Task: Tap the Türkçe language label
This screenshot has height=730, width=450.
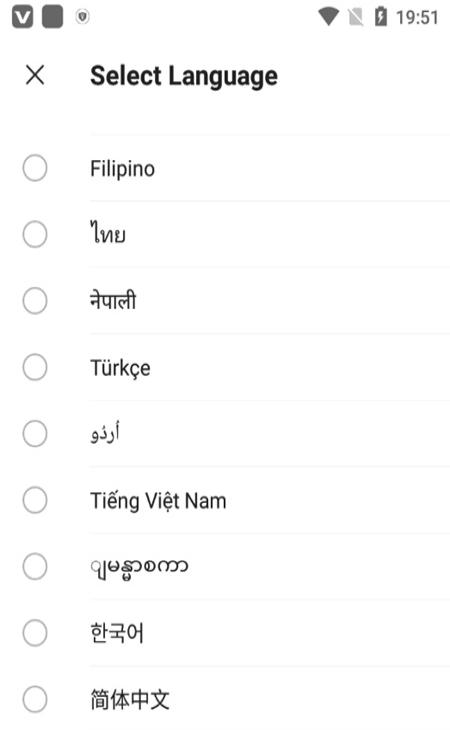Action: (x=120, y=368)
